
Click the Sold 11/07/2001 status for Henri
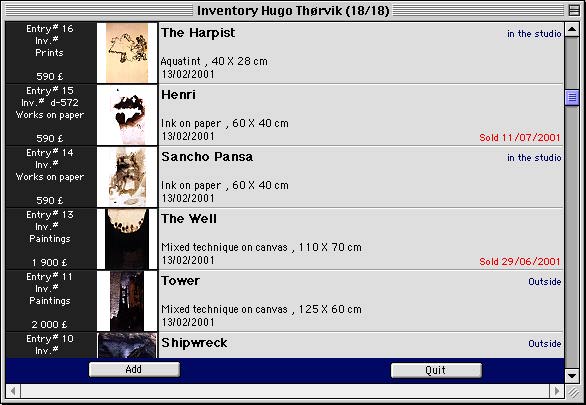(x=520, y=137)
